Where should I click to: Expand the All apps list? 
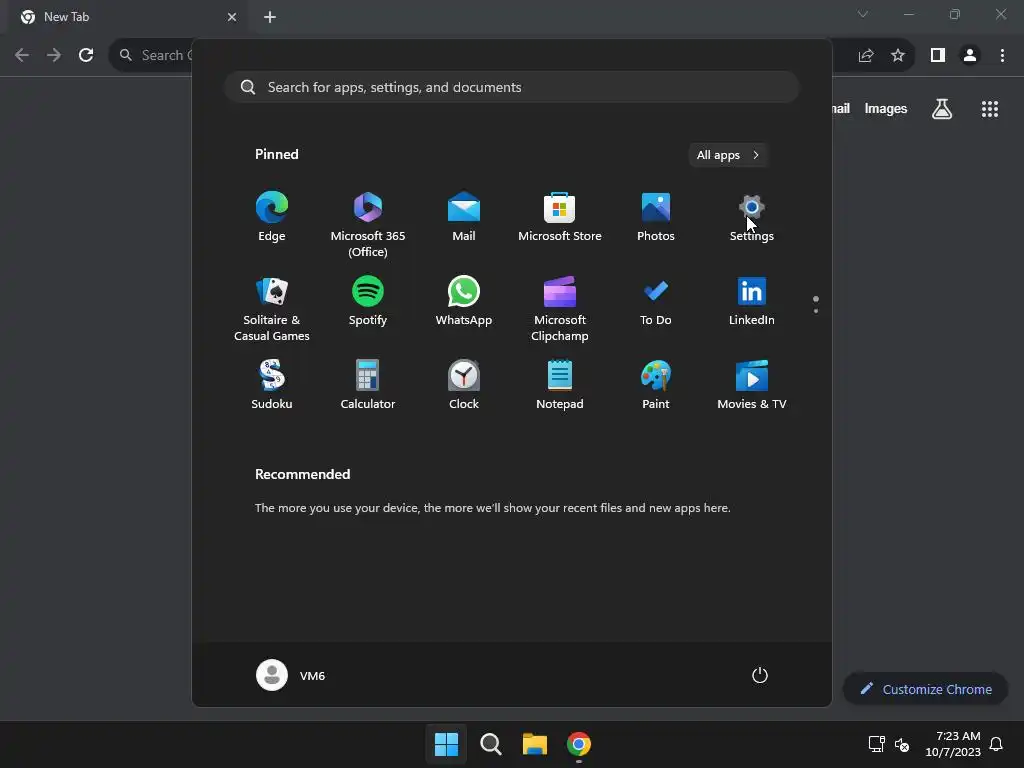tap(728, 155)
